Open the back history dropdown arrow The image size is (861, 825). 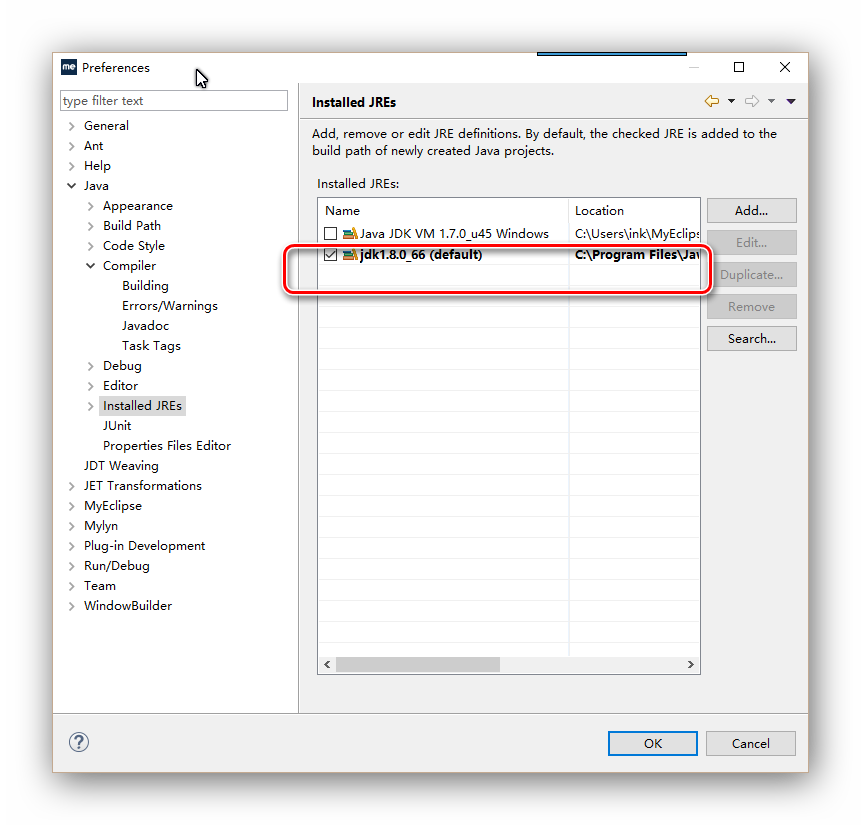731,101
